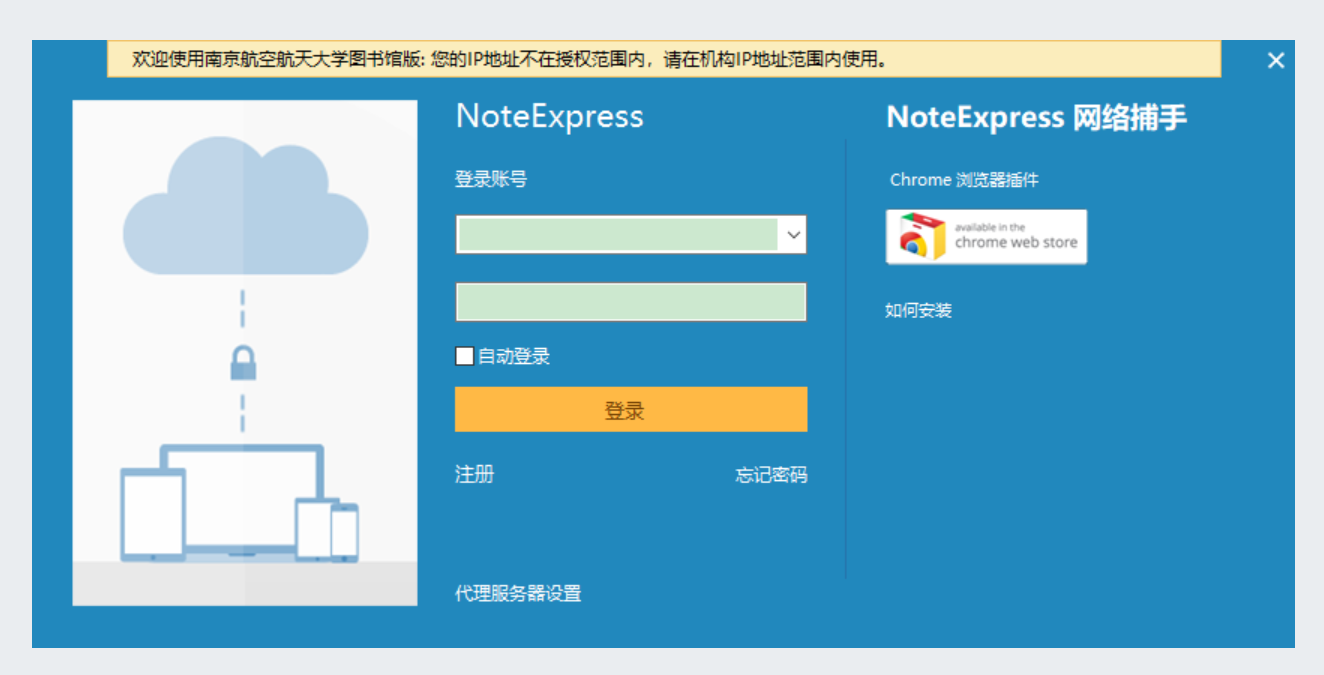Click the Chrome 浏览器插件 label

pyautogui.click(x=964, y=180)
